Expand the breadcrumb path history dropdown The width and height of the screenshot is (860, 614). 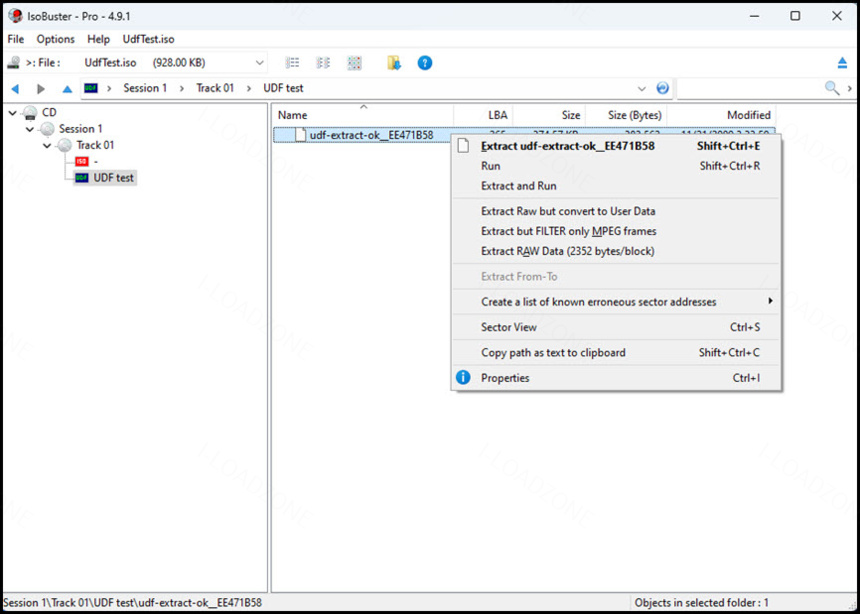(642, 88)
